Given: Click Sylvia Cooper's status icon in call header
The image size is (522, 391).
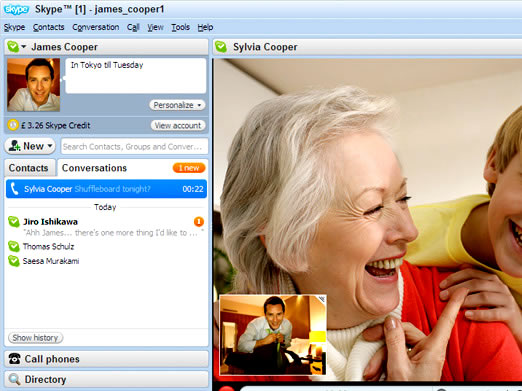Looking at the screenshot, I should [221, 47].
